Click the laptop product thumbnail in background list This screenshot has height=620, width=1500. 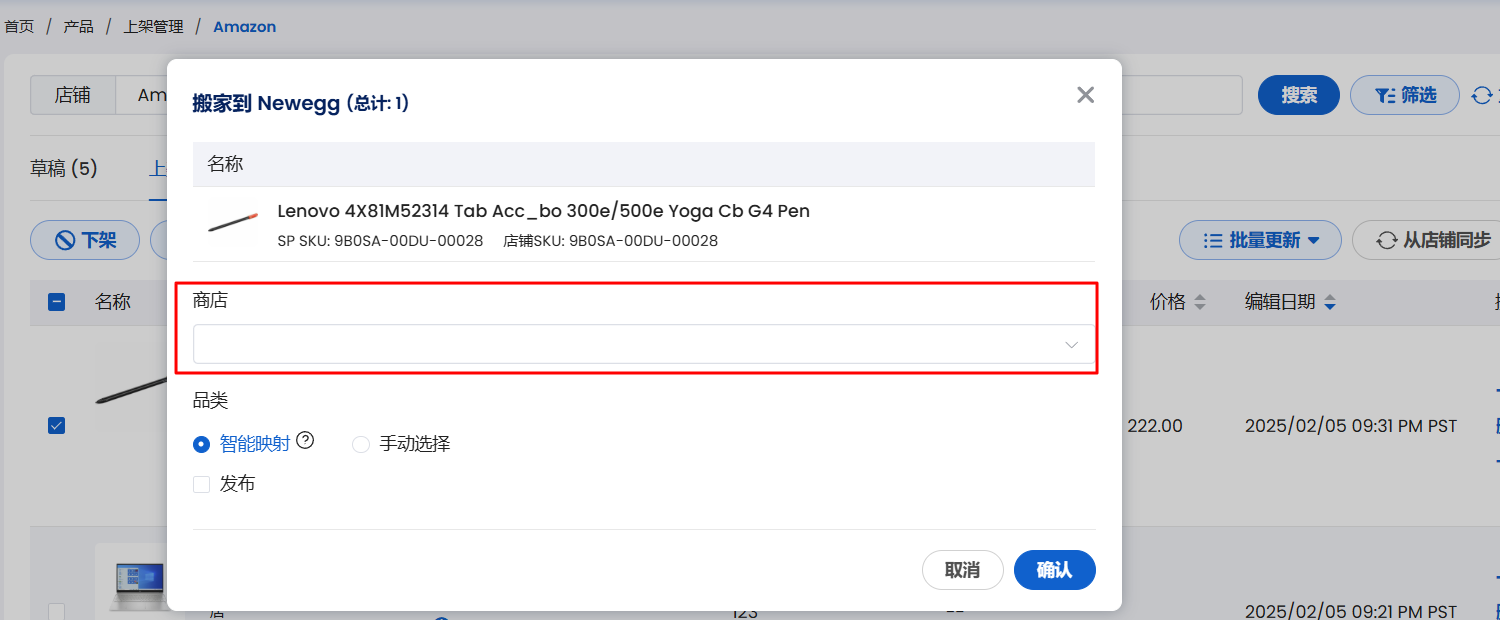tap(131, 583)
